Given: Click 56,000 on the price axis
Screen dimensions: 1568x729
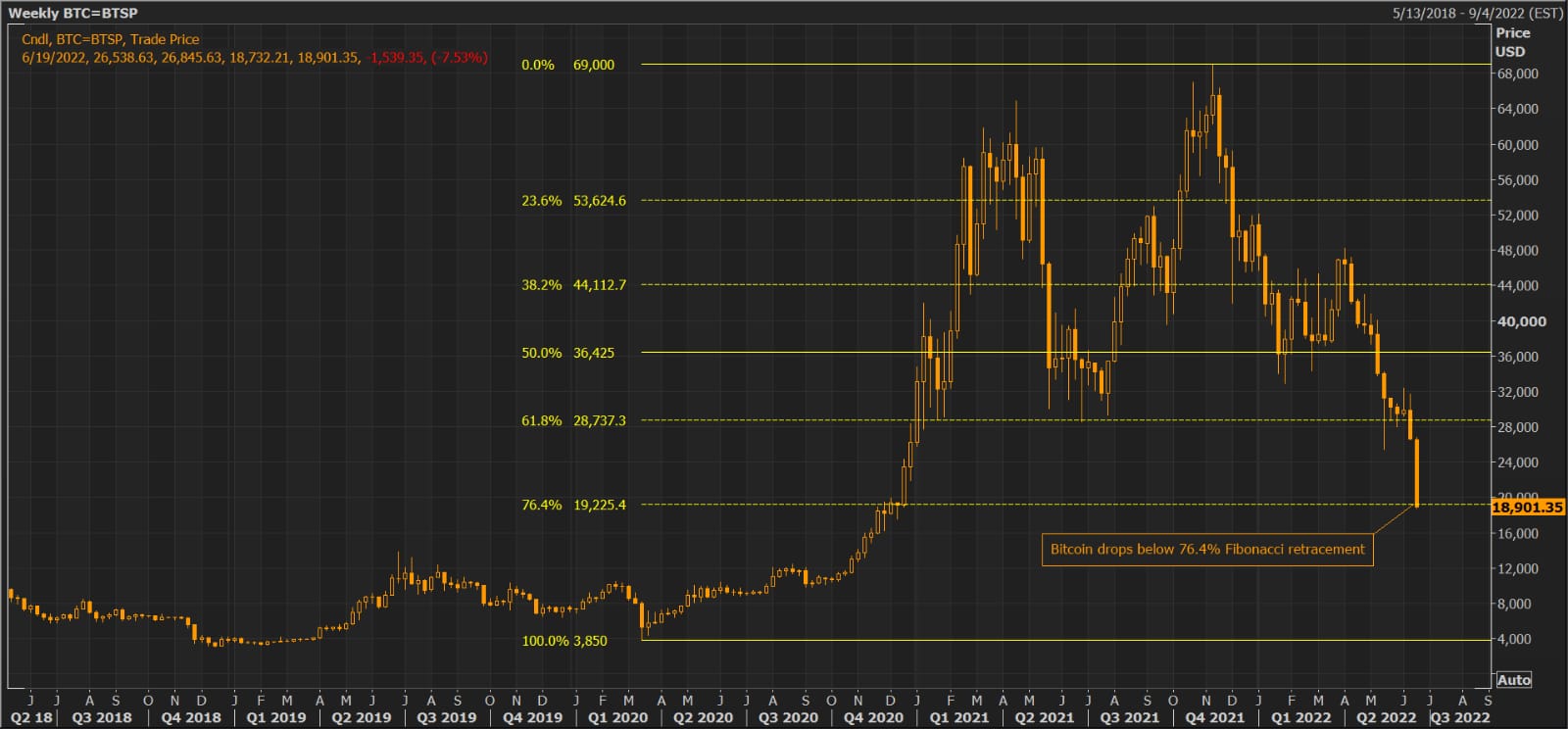Looking at the screenshot, I should click(x=1517, y=180).
